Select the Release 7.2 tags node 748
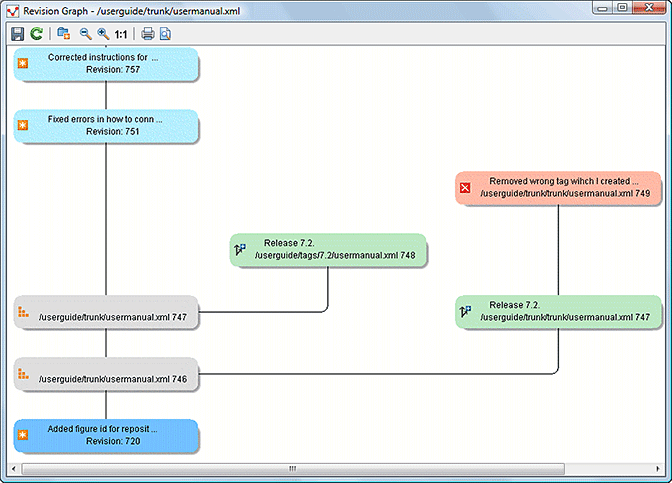Viewport: 672px width, 483px height. [x=328, y=250]
